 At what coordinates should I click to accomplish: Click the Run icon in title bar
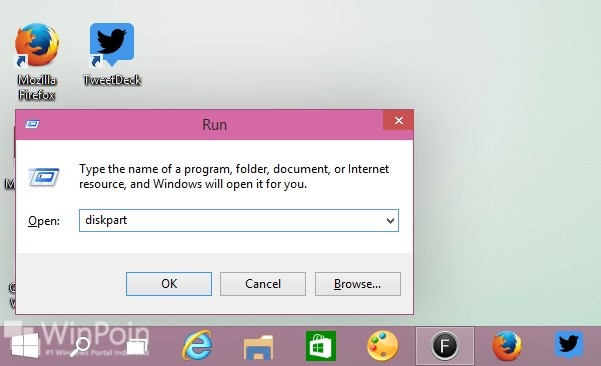point(32,124)
